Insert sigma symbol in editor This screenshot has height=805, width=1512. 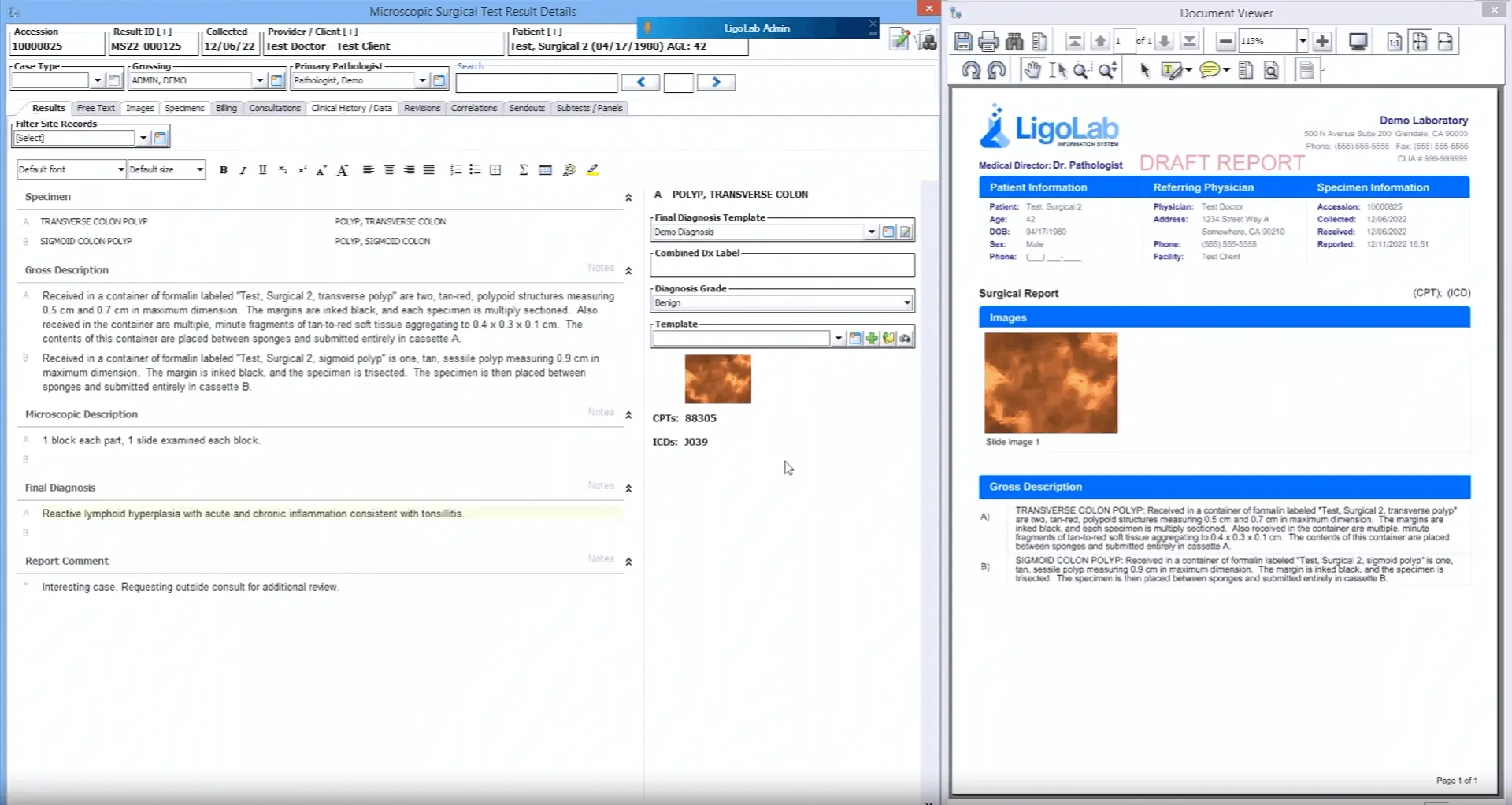pos(524,169)
